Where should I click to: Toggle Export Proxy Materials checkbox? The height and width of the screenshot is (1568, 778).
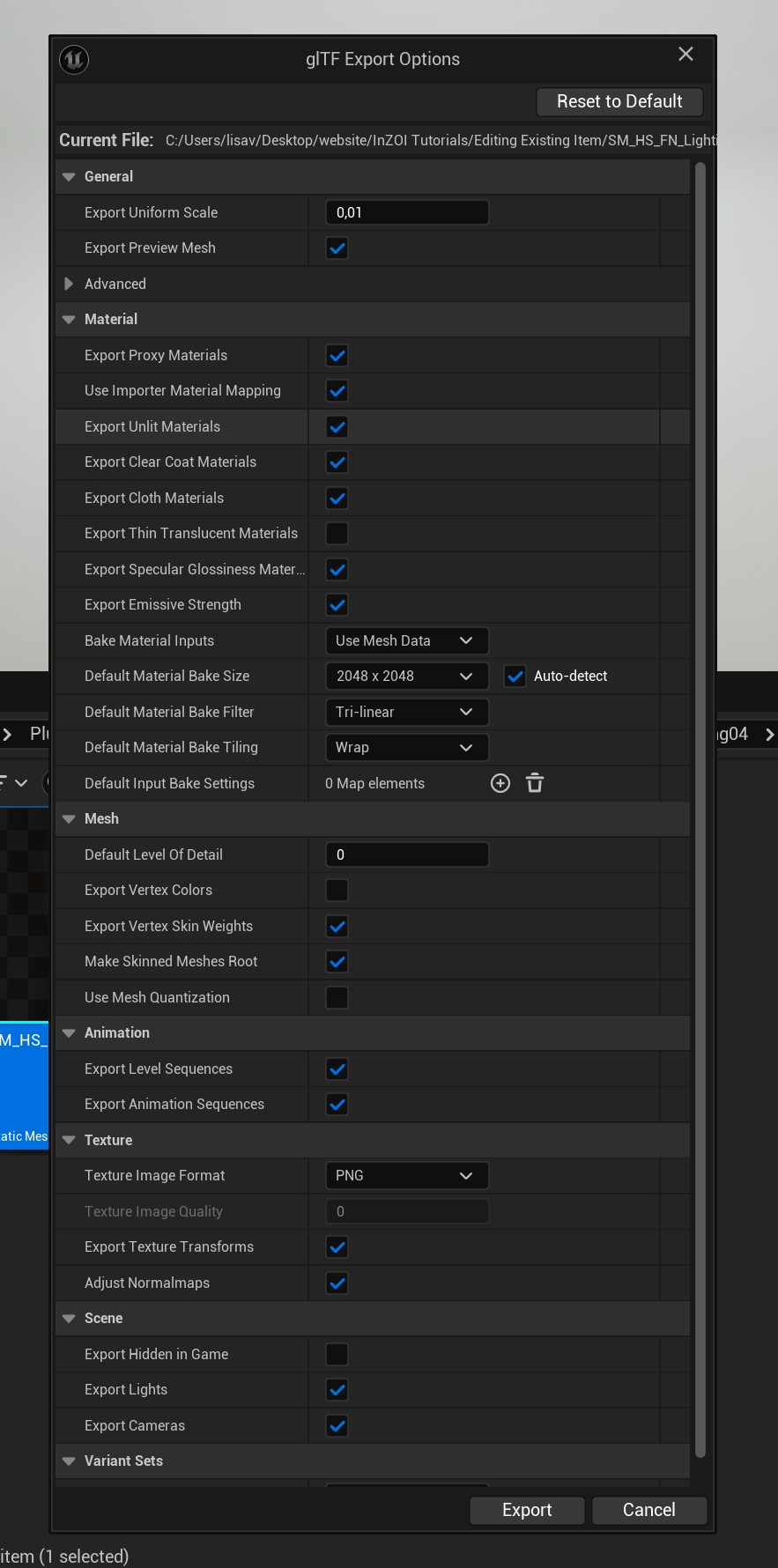pyautogui.click(x=337, y=356)
